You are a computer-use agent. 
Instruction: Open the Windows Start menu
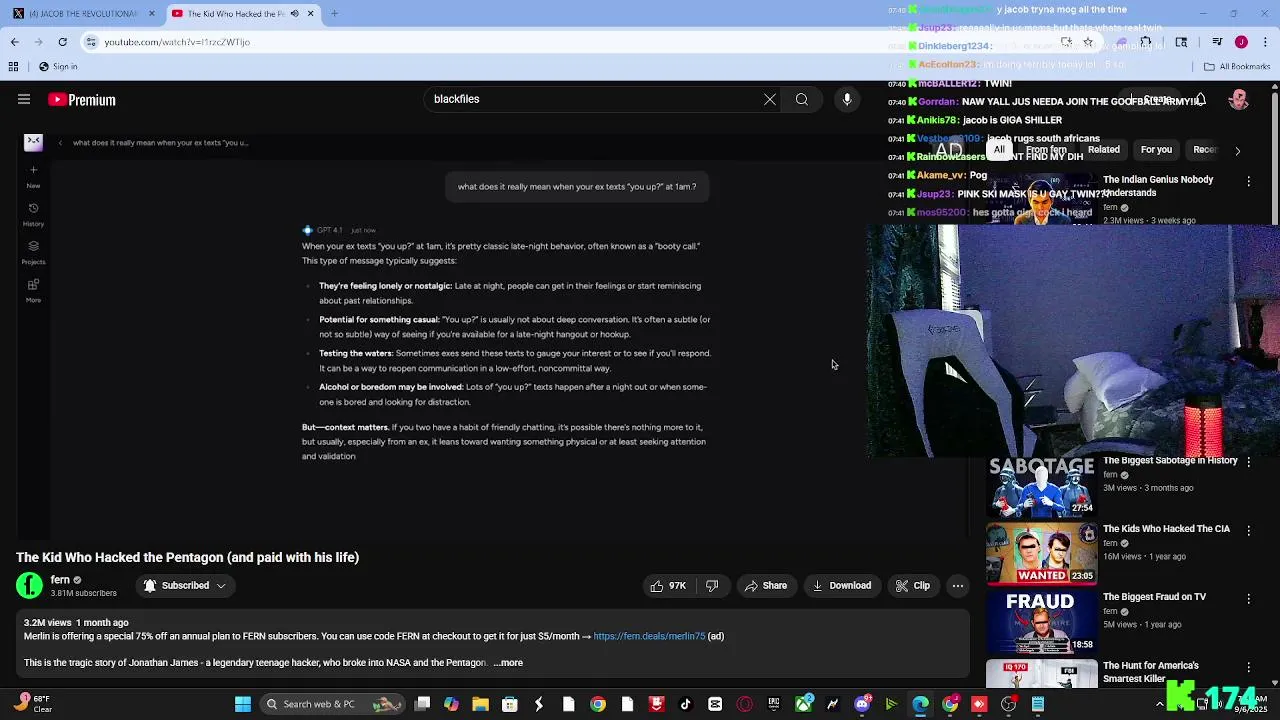coord(242,704)
